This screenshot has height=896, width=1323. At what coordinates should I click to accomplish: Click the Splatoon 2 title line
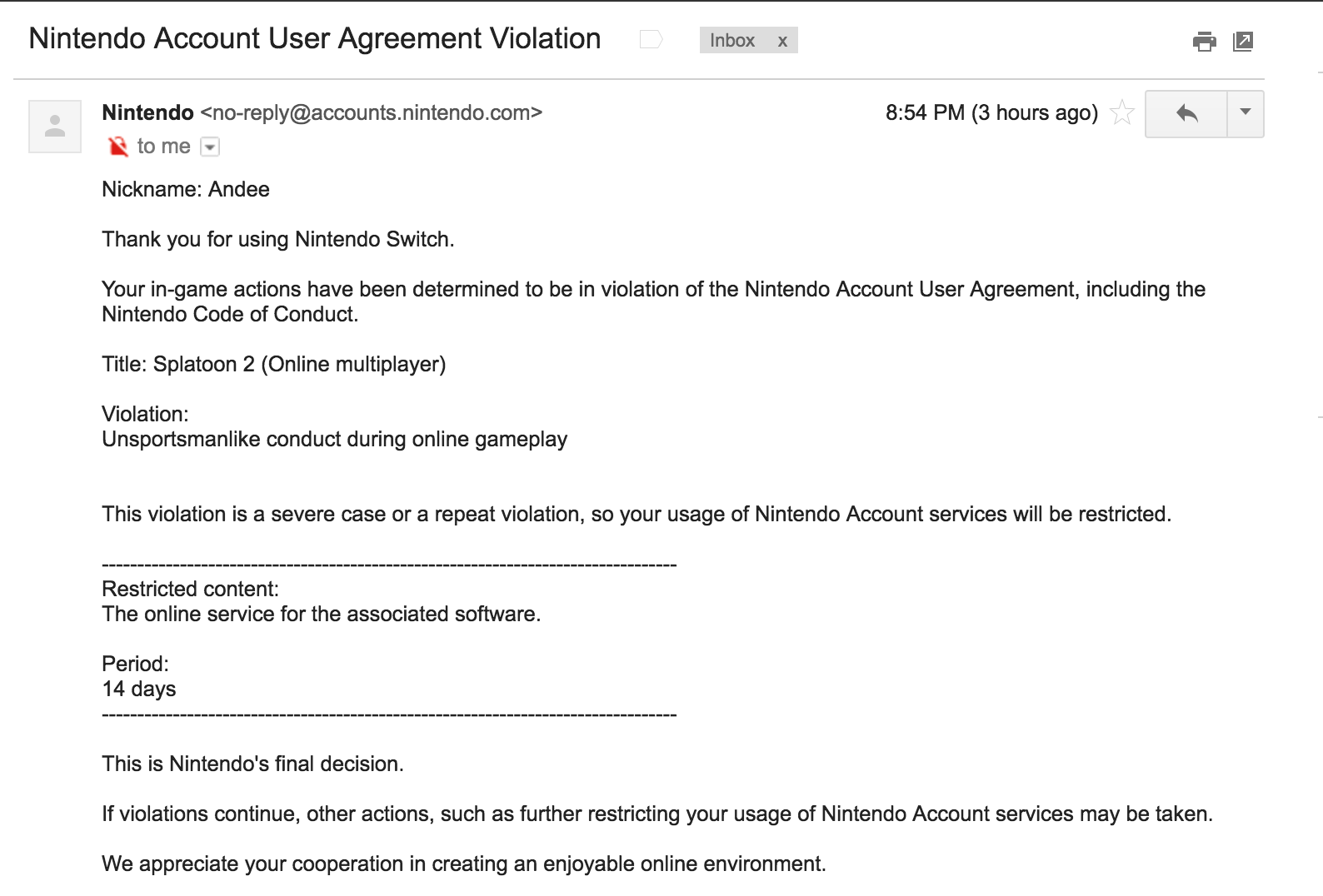(x=273, y=364)
